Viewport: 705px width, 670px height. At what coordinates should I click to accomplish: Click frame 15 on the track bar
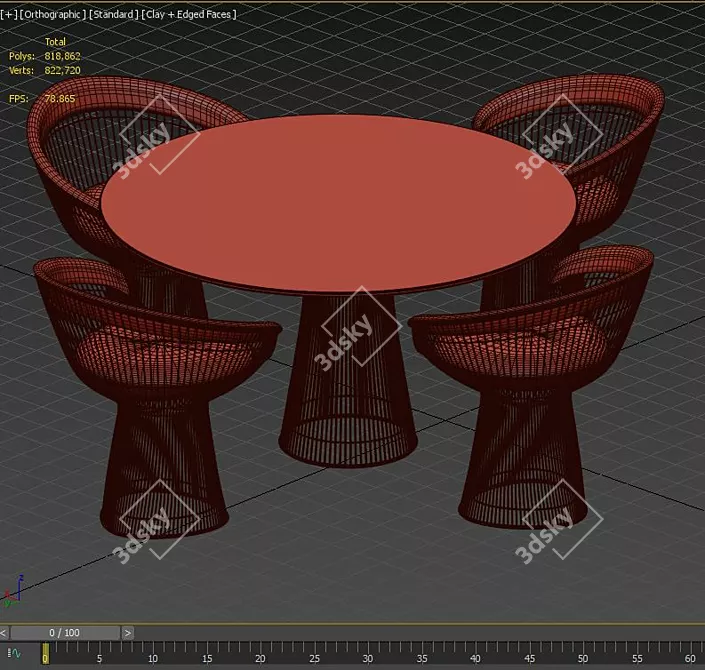click(207, 652)
